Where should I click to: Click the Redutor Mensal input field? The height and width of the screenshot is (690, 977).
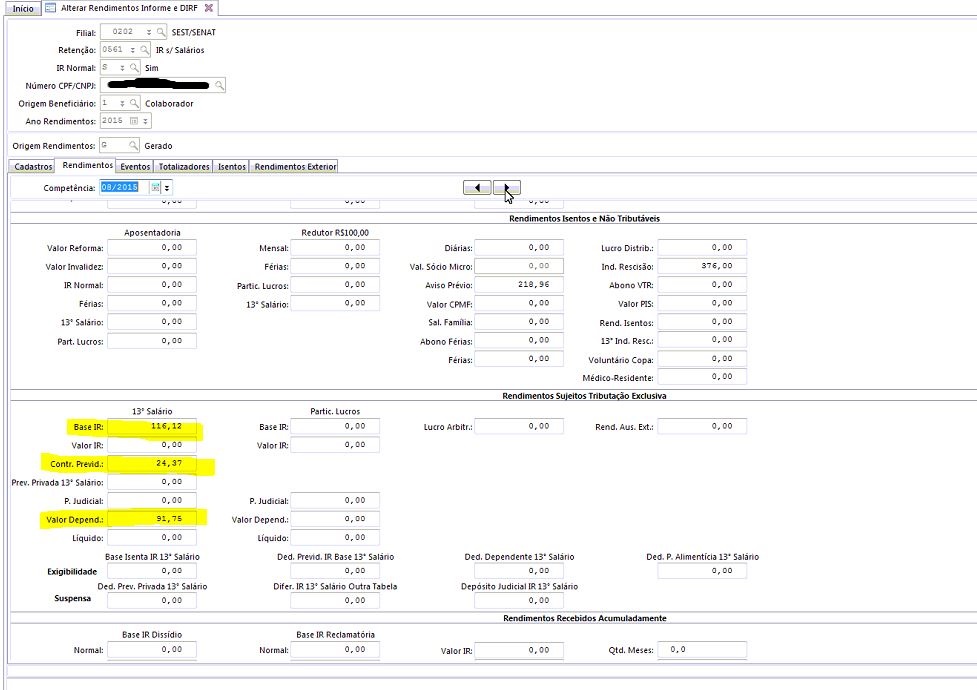(x=335, y=247)
